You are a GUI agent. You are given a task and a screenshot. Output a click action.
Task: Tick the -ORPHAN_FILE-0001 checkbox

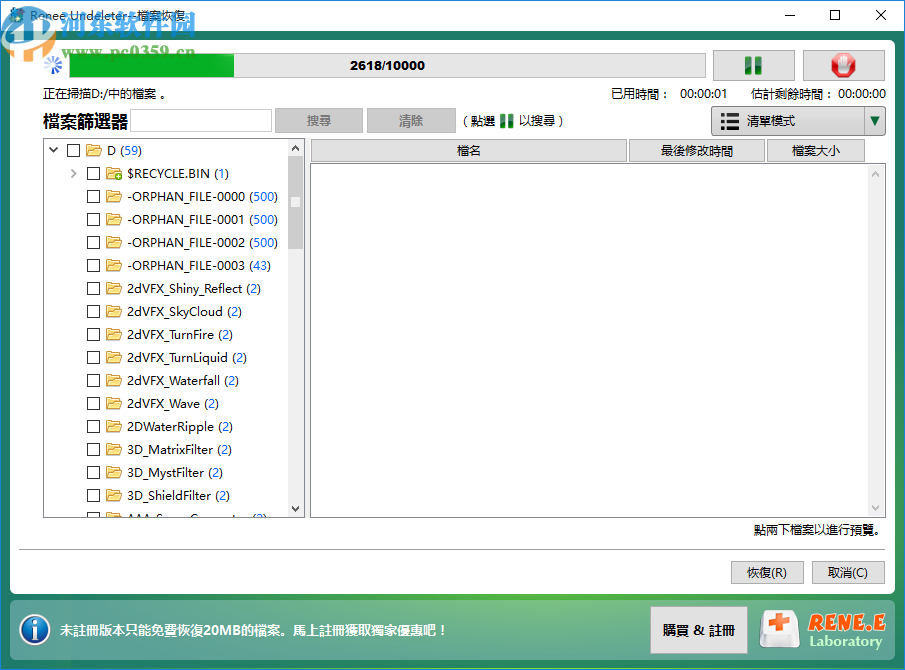[x=93, y=219]
